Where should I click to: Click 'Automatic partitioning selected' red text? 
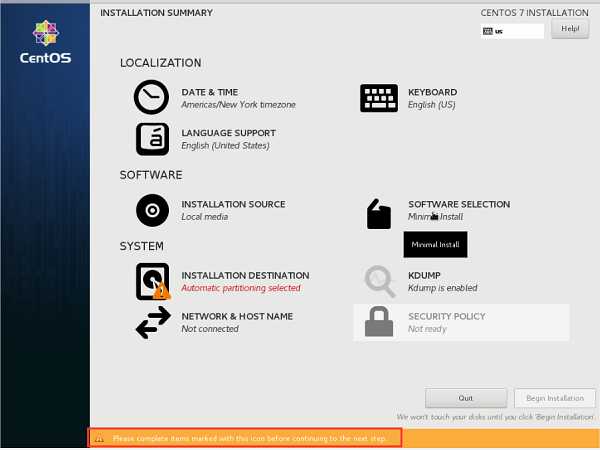point(241,288)
